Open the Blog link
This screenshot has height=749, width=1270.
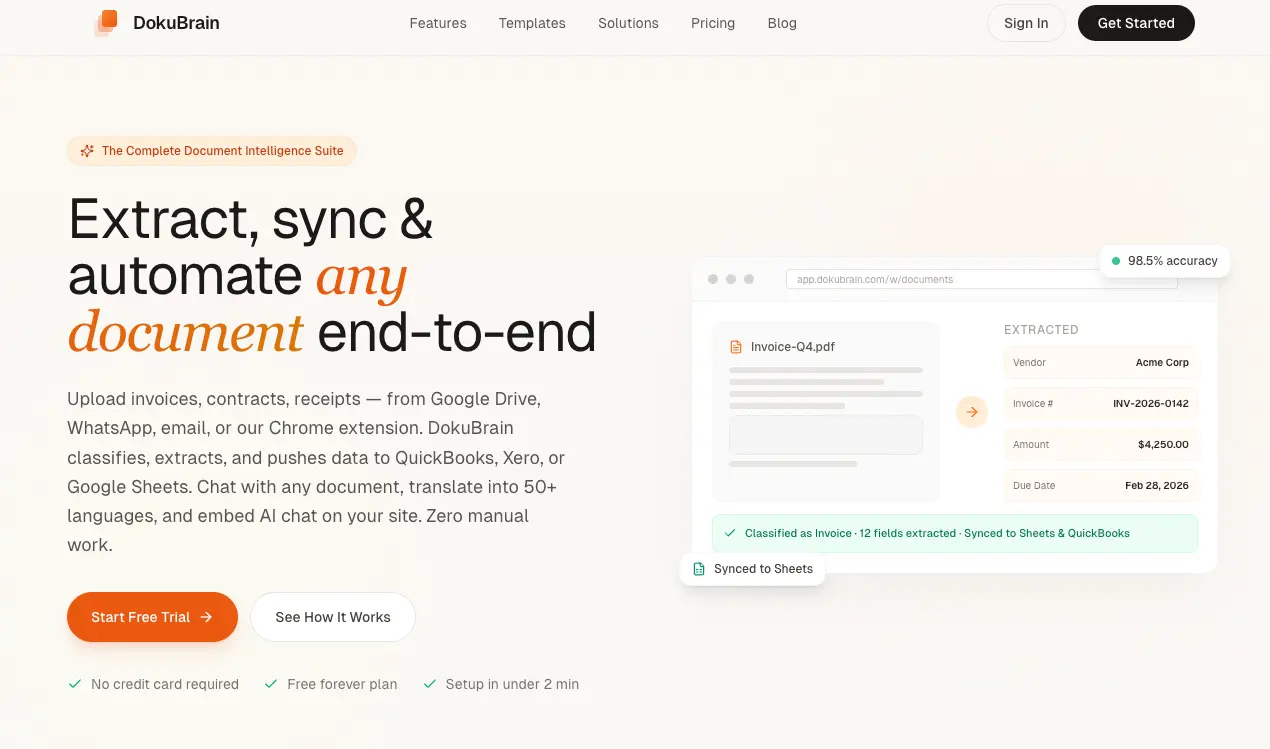coord(782,23)
